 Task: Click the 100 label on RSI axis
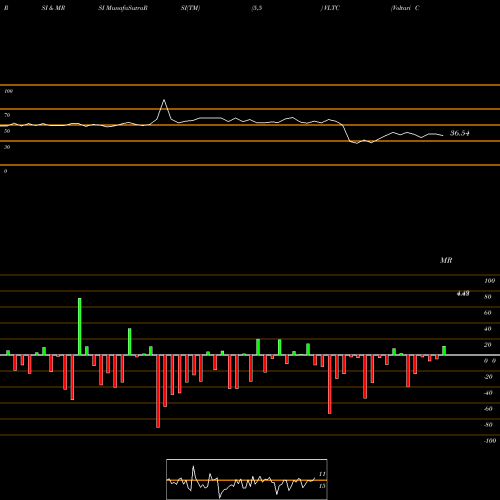click(8, 91)
